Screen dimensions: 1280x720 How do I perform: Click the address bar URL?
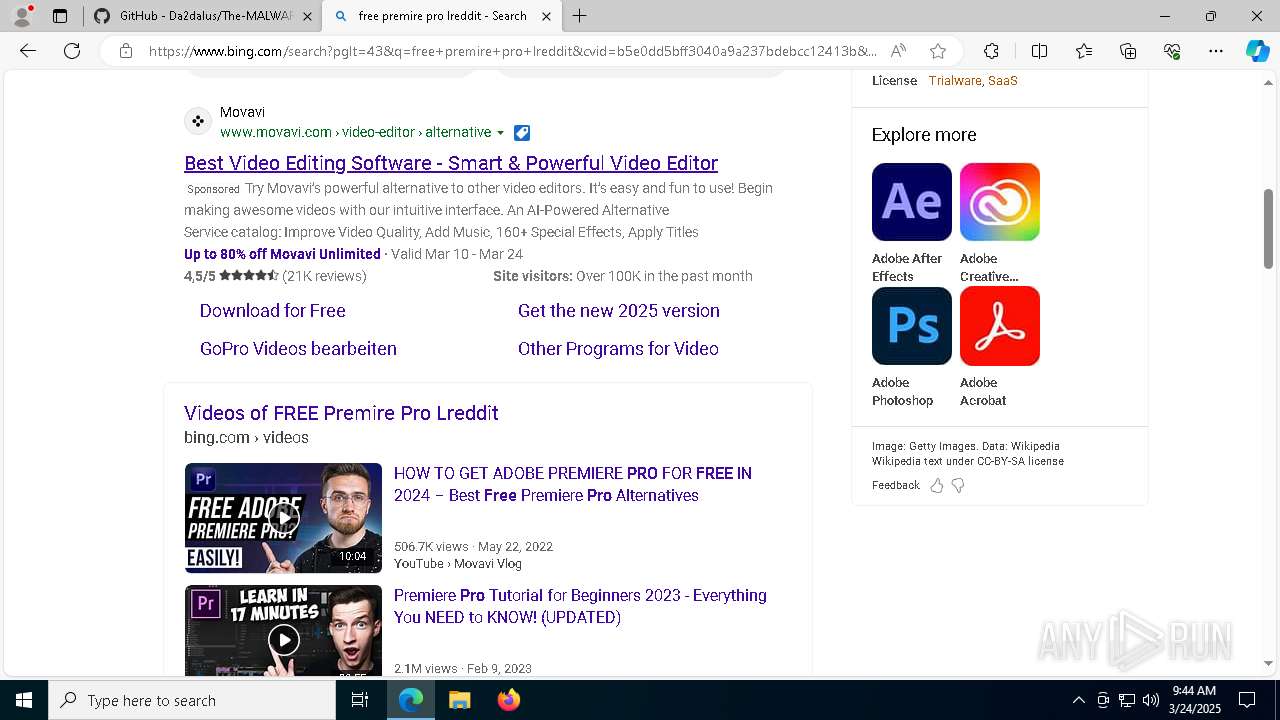pos(512,51)
